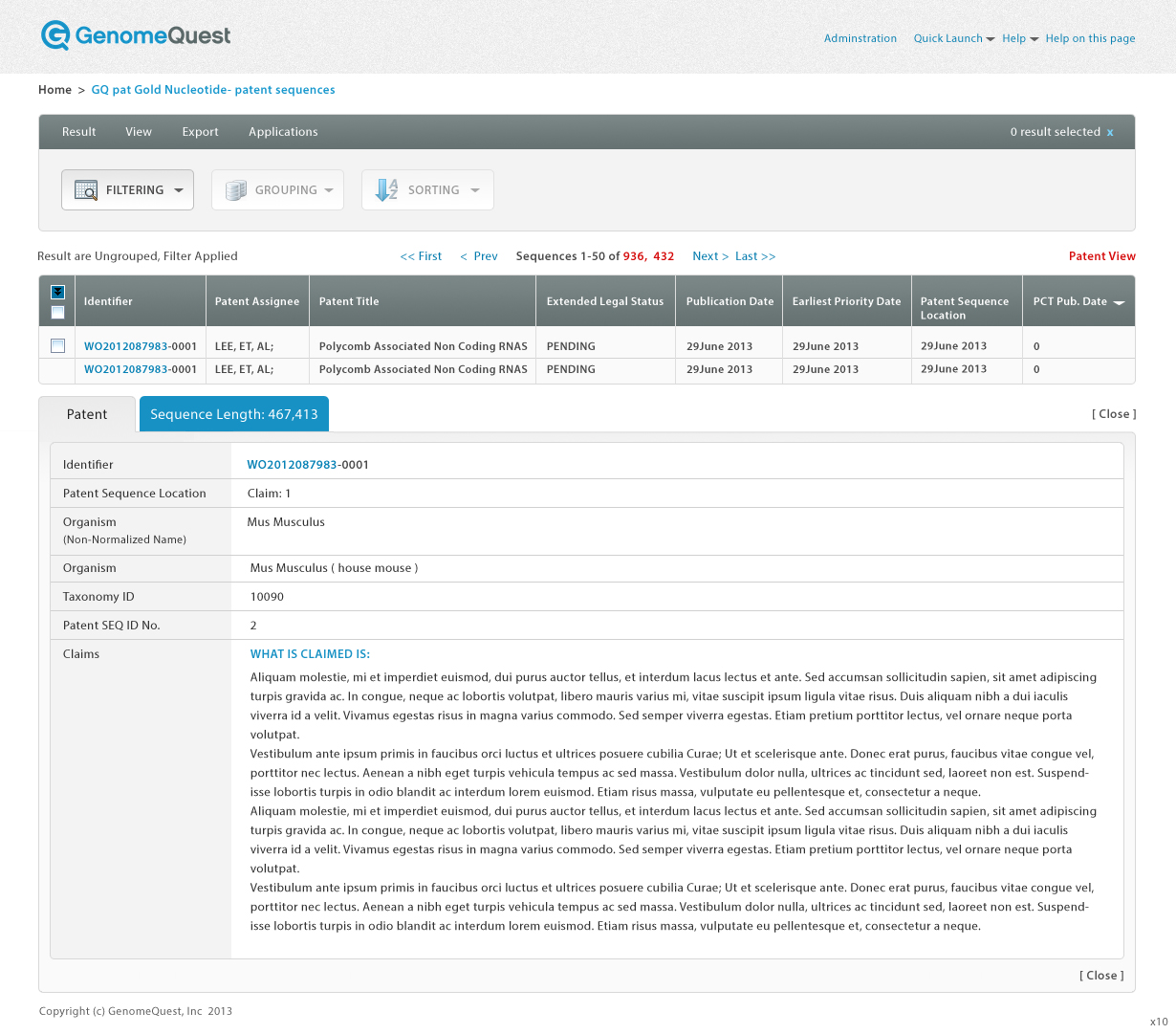Switch to Patent View
The width and height of the screenshot is (1176, 1034).
pos(1102,256)
